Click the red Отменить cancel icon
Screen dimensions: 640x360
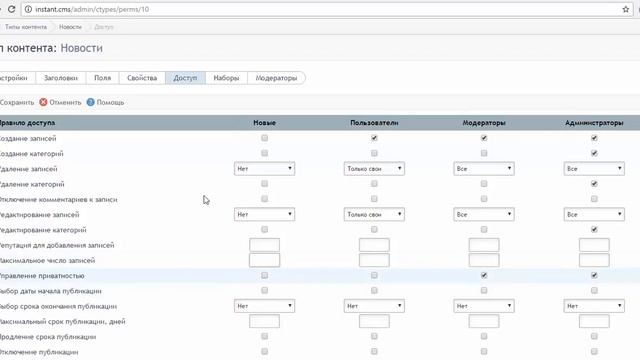[x=43, y=102]
